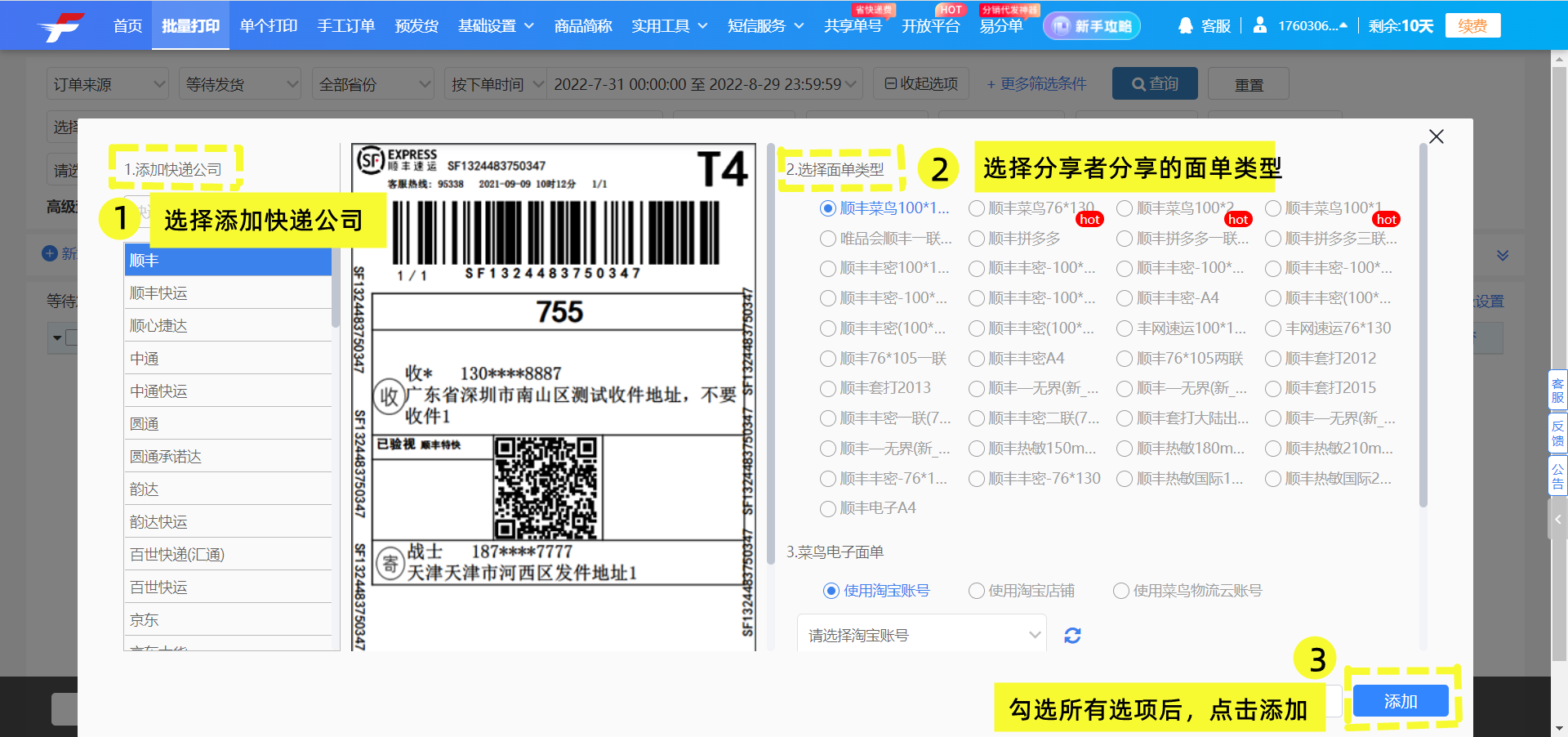This screenshot has height=737, width=1568.
Task: Click the refresh icon beside the Taobao account selector
Action: 1072,635
